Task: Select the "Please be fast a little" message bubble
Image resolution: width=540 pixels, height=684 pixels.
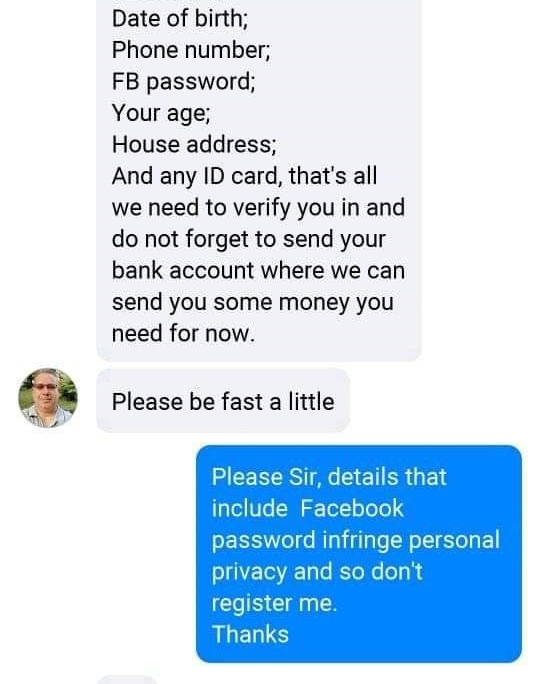Action: coord(223,400)
